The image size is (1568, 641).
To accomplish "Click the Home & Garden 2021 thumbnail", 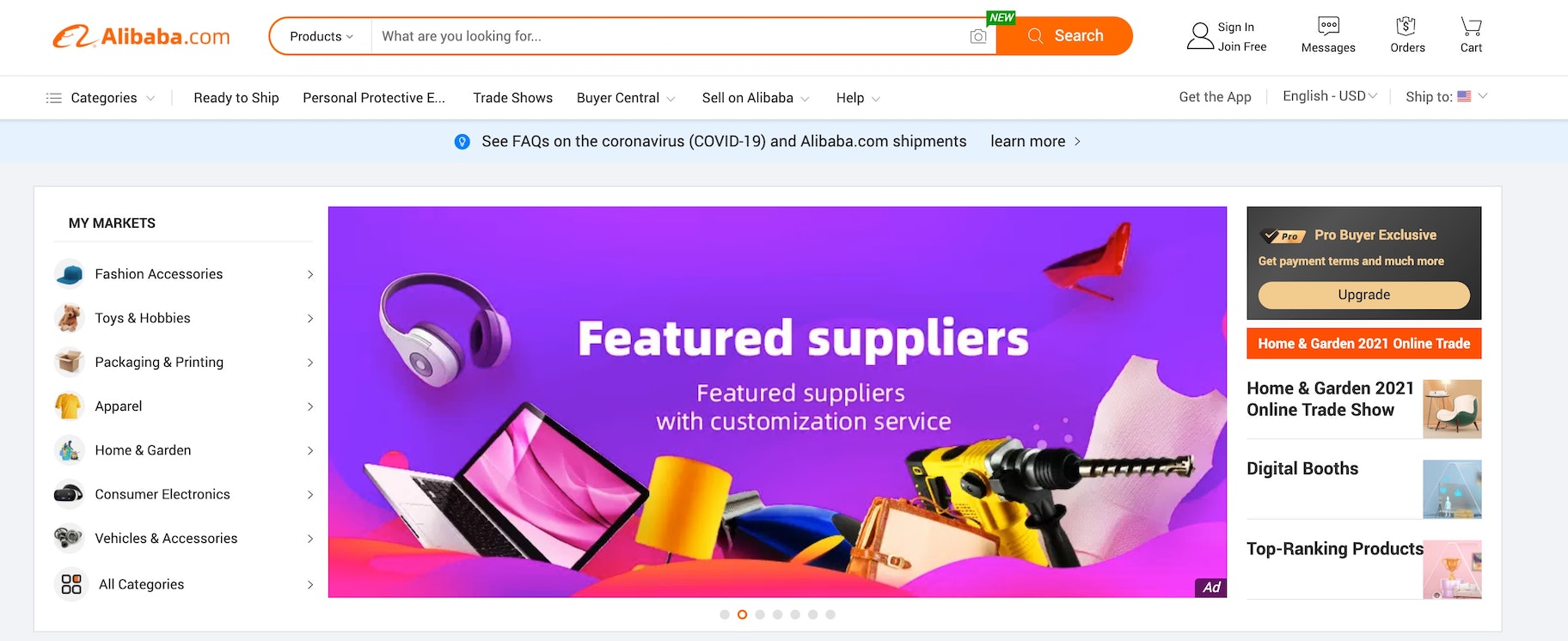I will tap(1452, 409).
